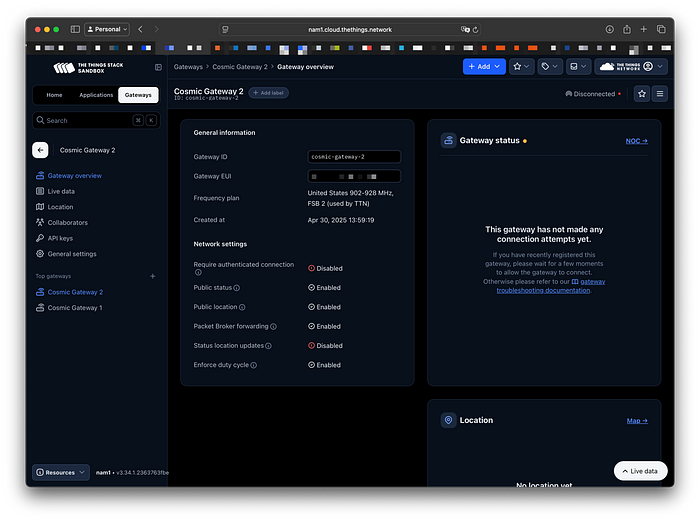Open the Add dropdown button
This screenshot has width=700, height=521.
[484, 67]
